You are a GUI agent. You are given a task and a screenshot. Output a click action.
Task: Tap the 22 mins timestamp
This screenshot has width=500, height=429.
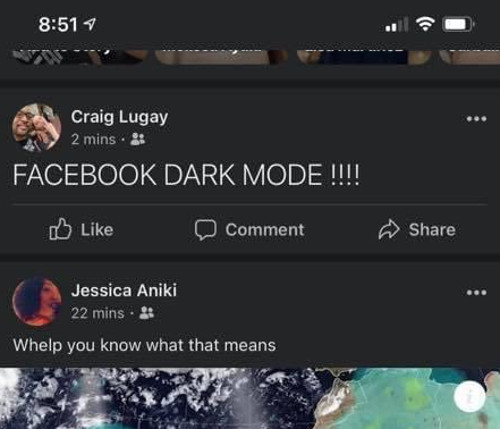click(97, 313)
